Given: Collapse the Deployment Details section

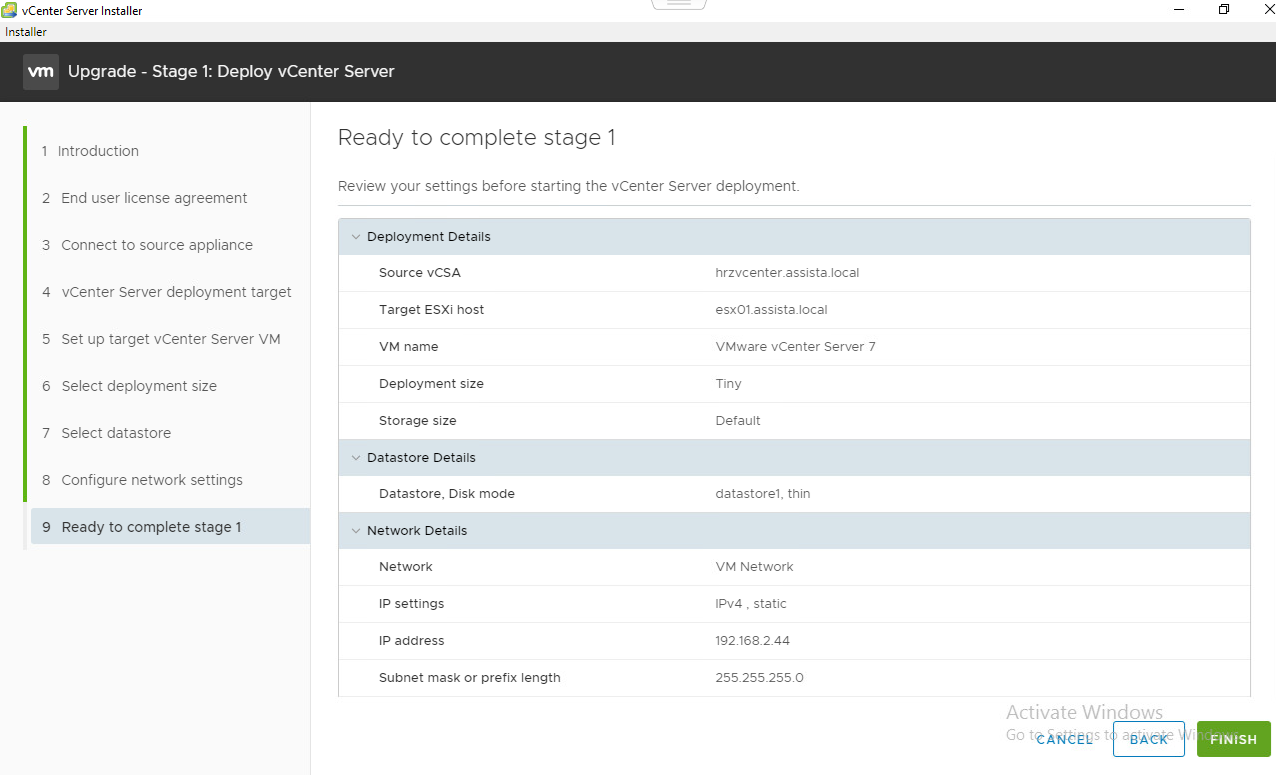Looking at the screenshot, I should [x=356, y=237].
